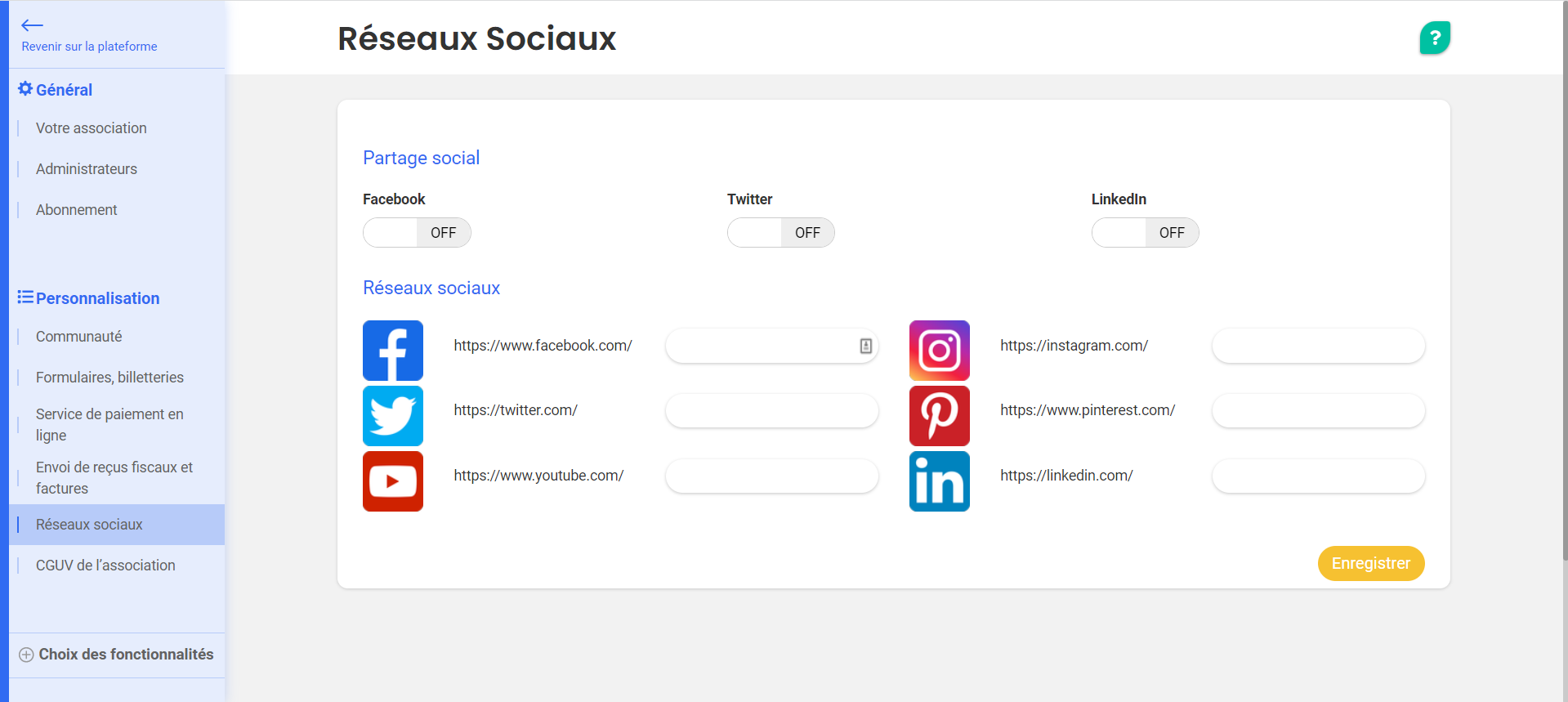
Task: Click the Facebook logo icon
Action: pos(393,351)
